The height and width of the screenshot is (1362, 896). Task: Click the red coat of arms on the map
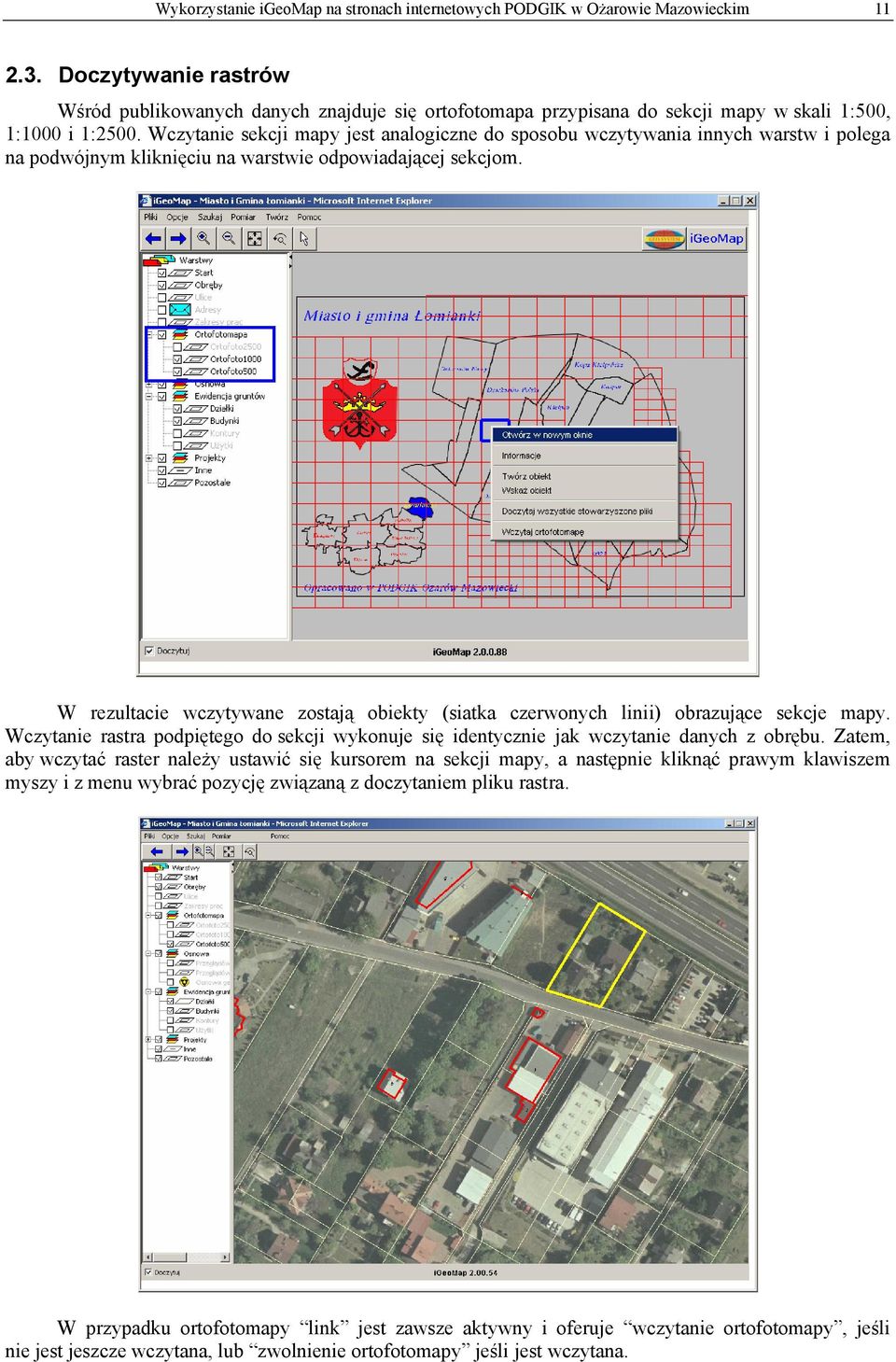[x=359, y=401]
